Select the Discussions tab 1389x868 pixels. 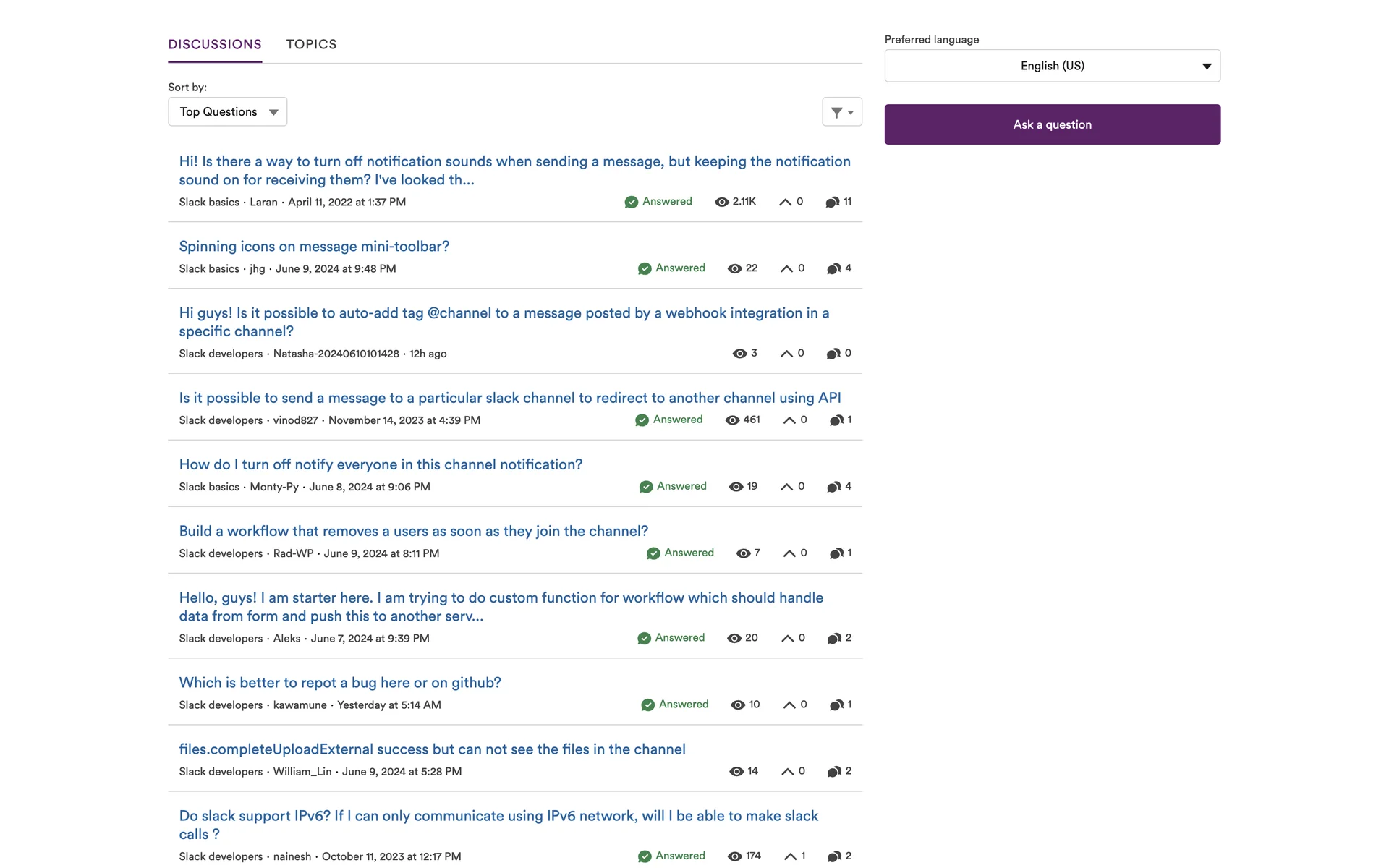215,44
